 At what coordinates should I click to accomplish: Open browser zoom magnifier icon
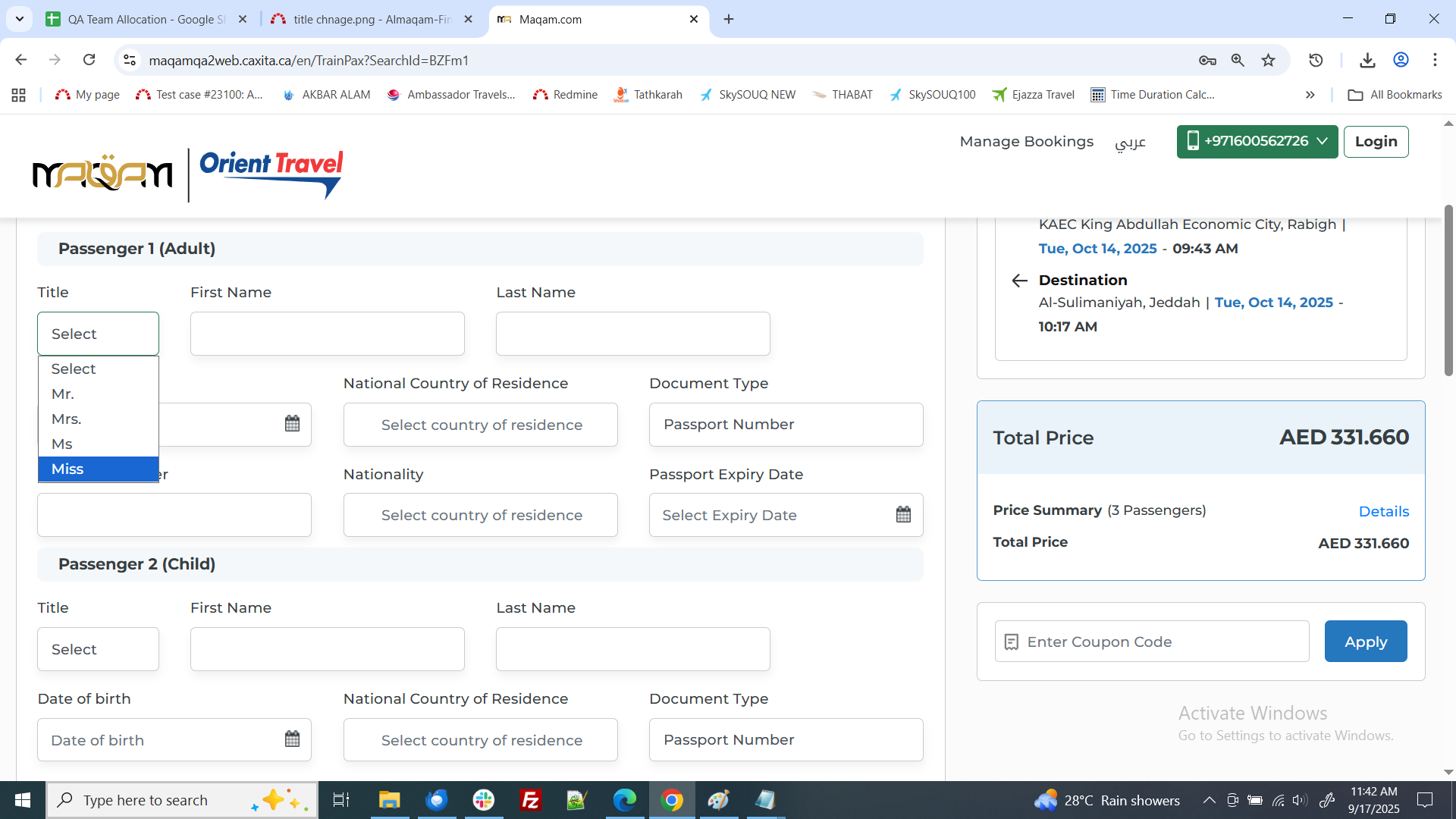(1238, 61)
